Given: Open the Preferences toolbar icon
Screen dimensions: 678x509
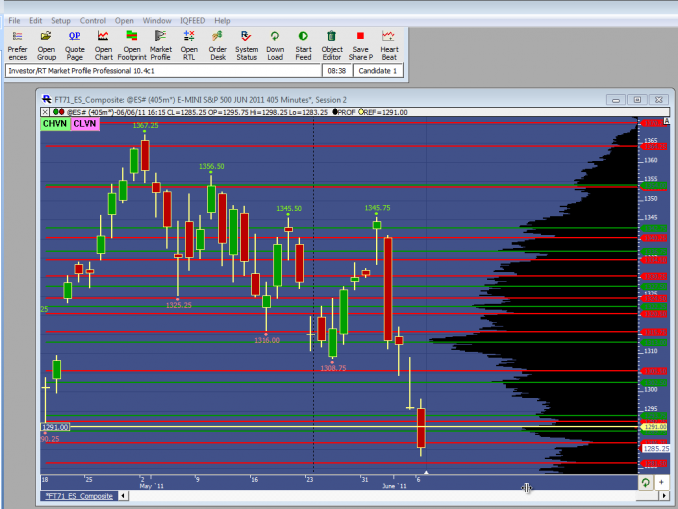Looking at the screenshot, I should click(18, 44).
